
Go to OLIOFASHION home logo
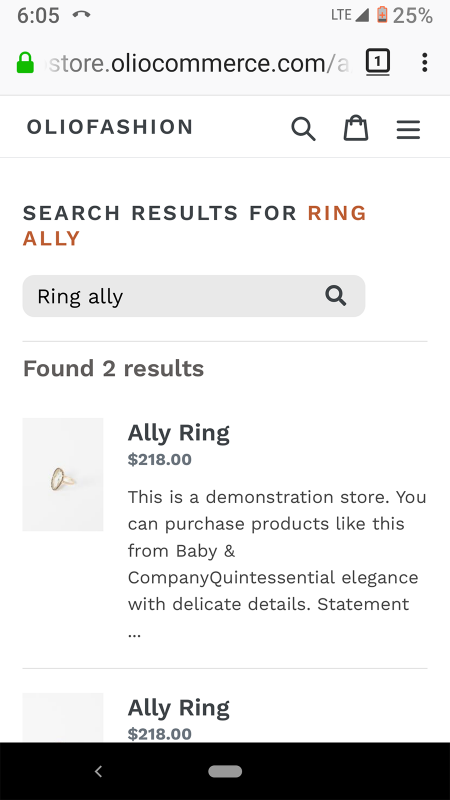(x=110, y=127)
